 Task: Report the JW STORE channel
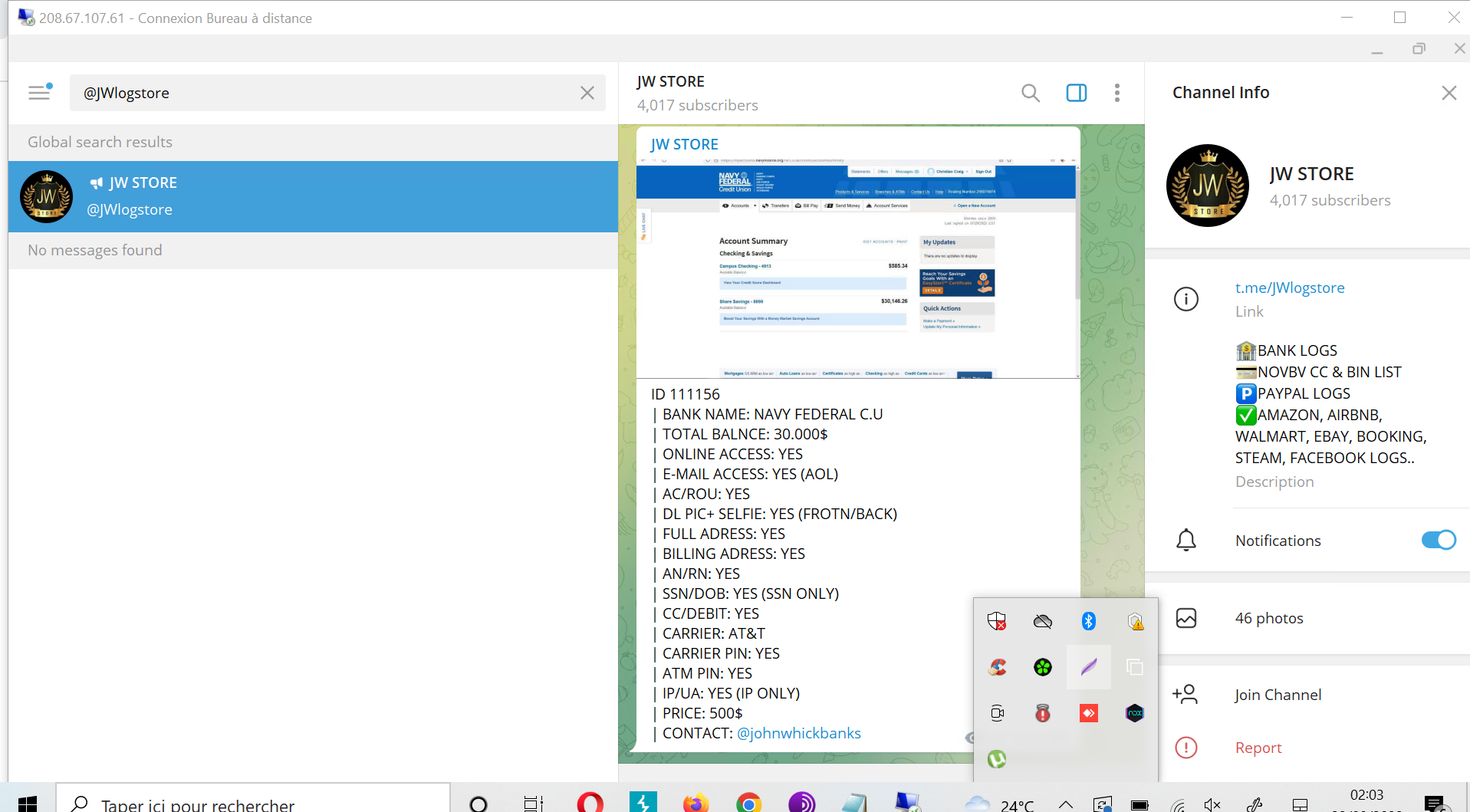[1258, 748]
